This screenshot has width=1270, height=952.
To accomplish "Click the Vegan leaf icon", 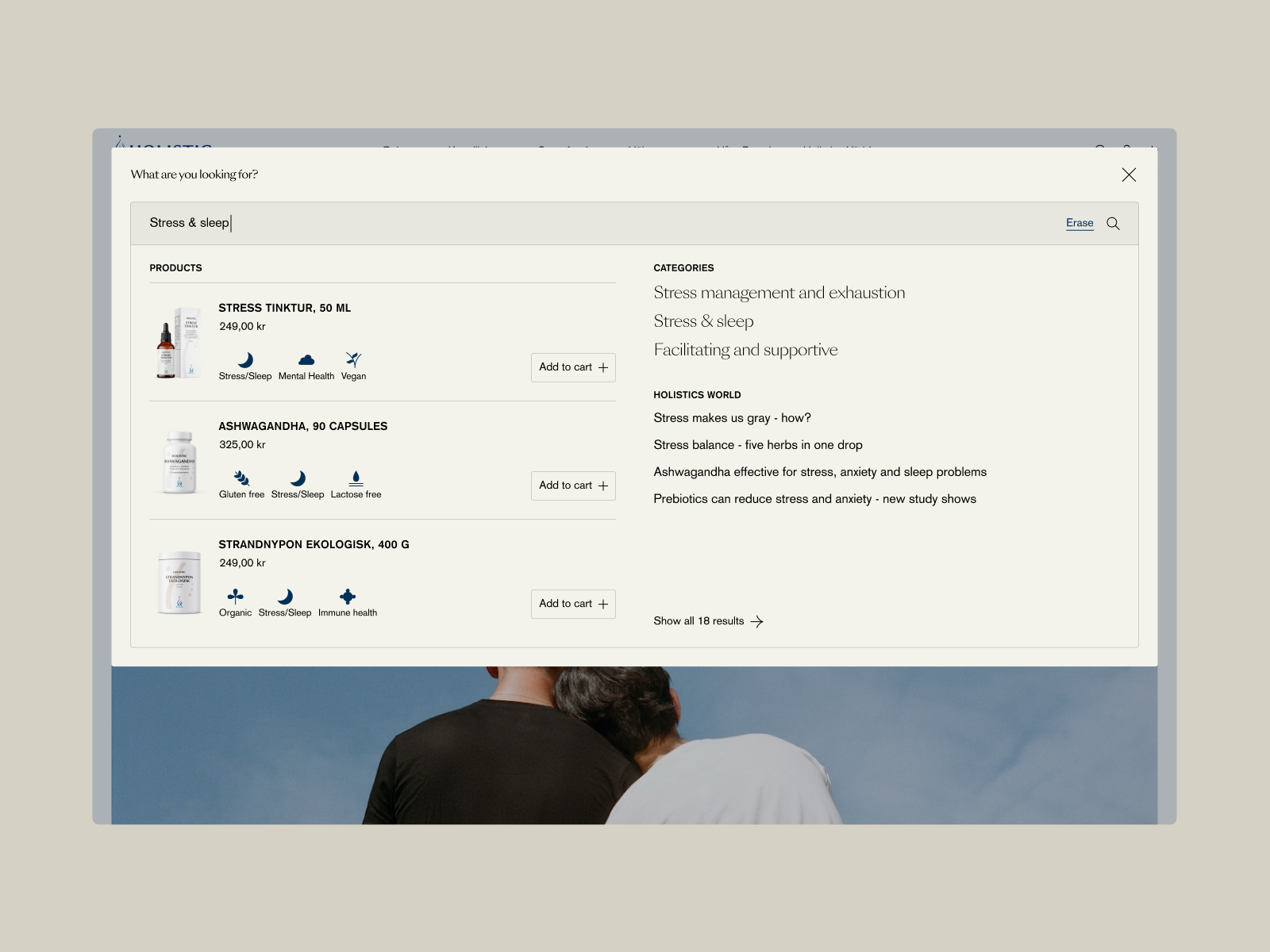I will pos(353,360).
